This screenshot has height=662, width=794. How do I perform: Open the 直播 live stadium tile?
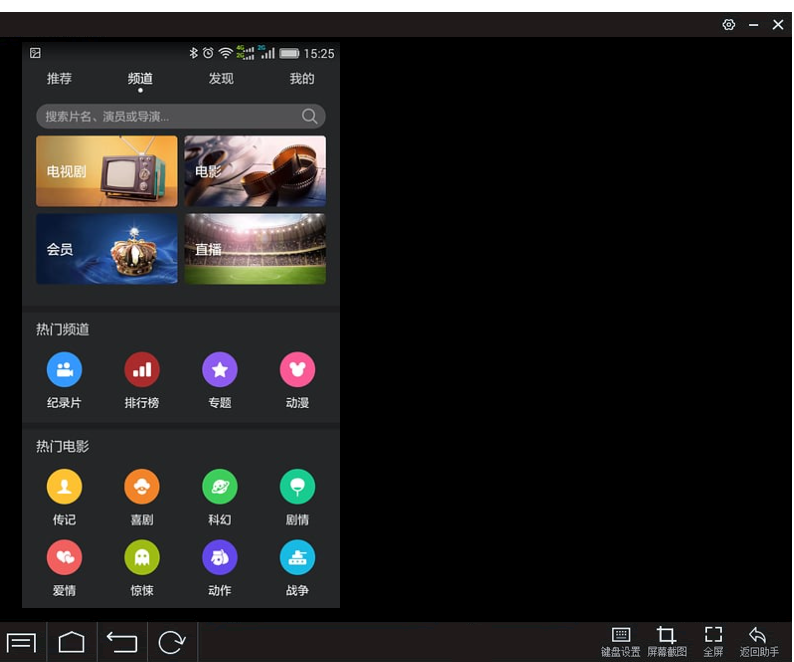coord(255,249)
